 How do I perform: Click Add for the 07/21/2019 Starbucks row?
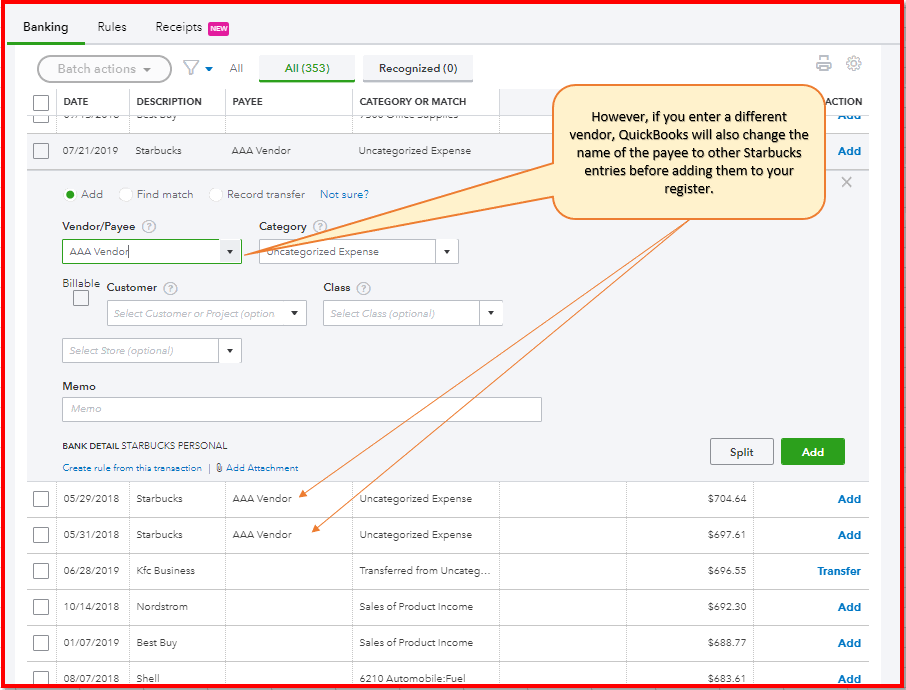(849, 151)
